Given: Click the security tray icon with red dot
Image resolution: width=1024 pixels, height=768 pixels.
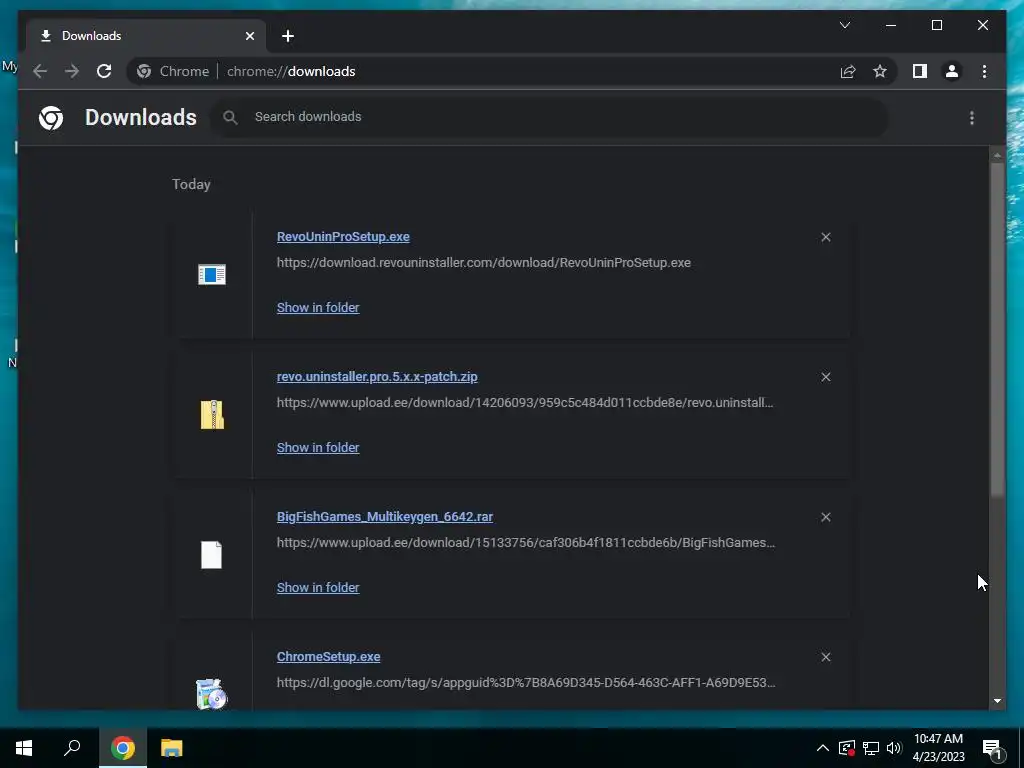Looking at the screenshot, I should point(847,748).
